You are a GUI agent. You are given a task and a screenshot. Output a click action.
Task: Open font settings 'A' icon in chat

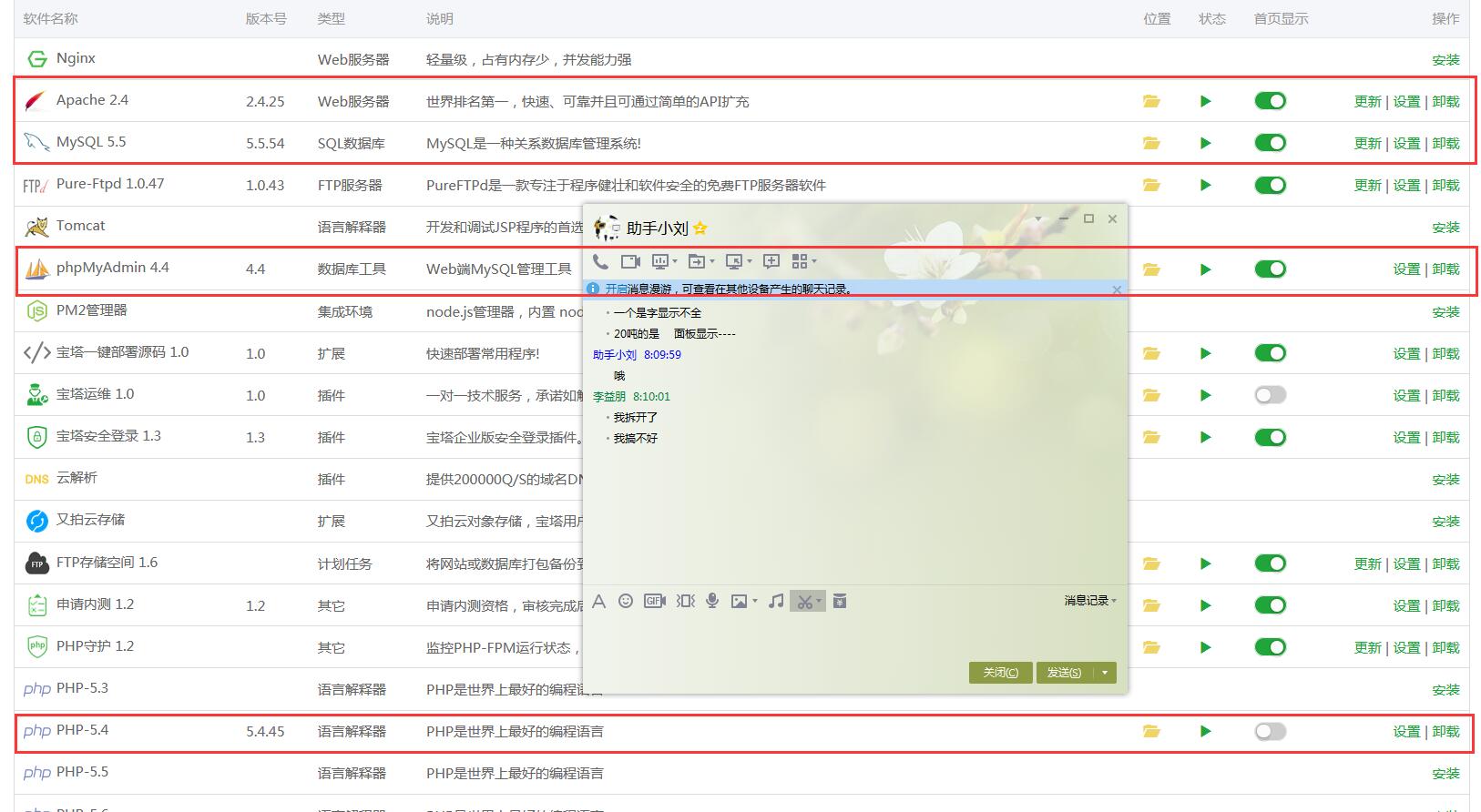(598, 601)
